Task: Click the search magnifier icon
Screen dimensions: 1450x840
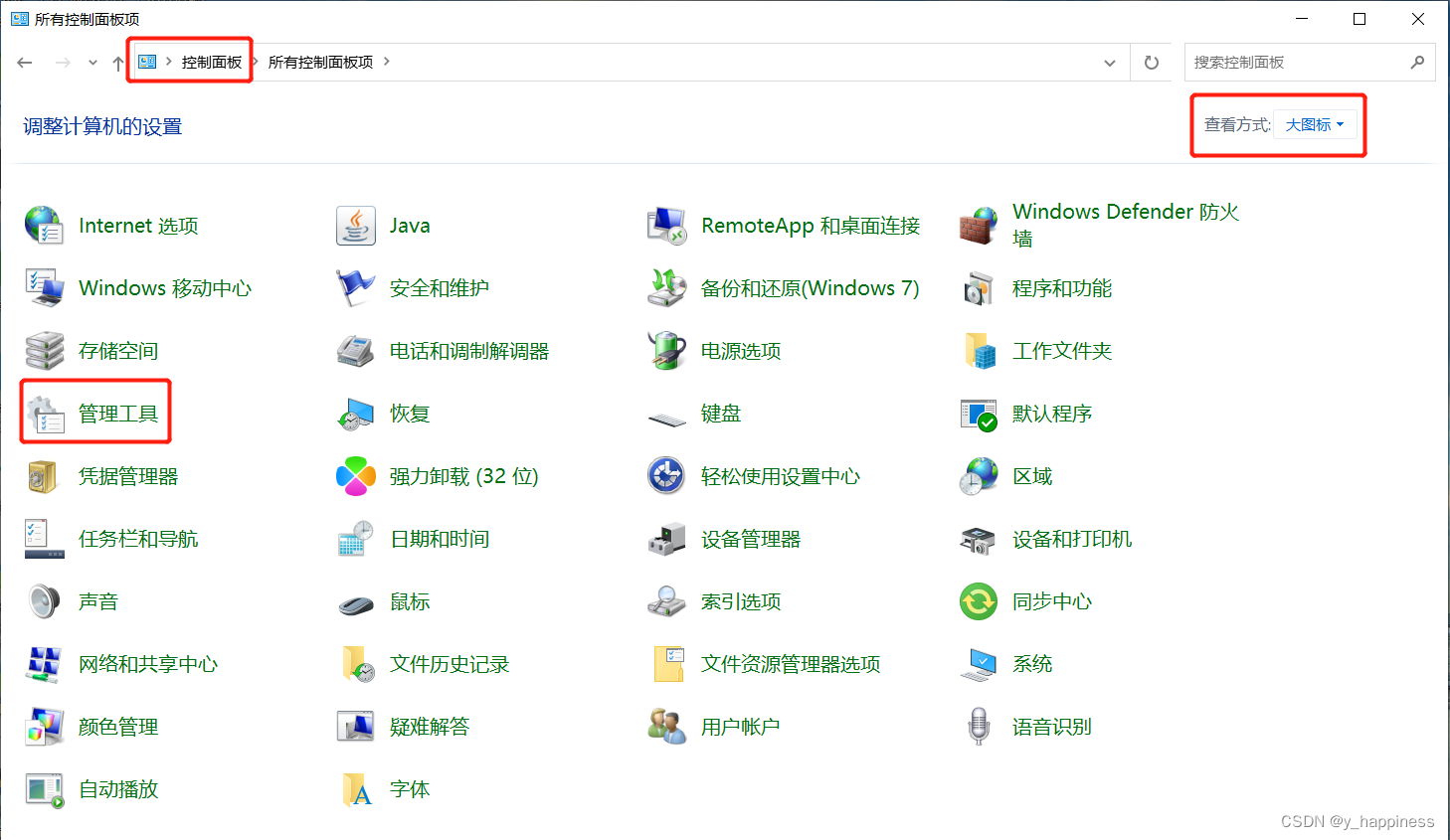Action: point(1417,63)
